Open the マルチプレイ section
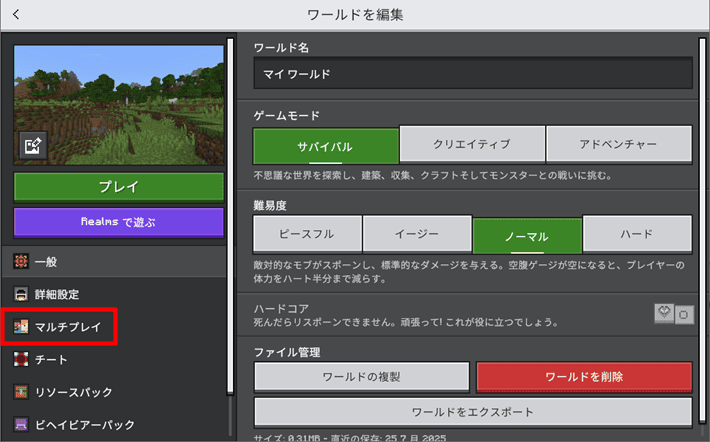The image size is (710, 442). pyautogui.click(x=114, y=327)
